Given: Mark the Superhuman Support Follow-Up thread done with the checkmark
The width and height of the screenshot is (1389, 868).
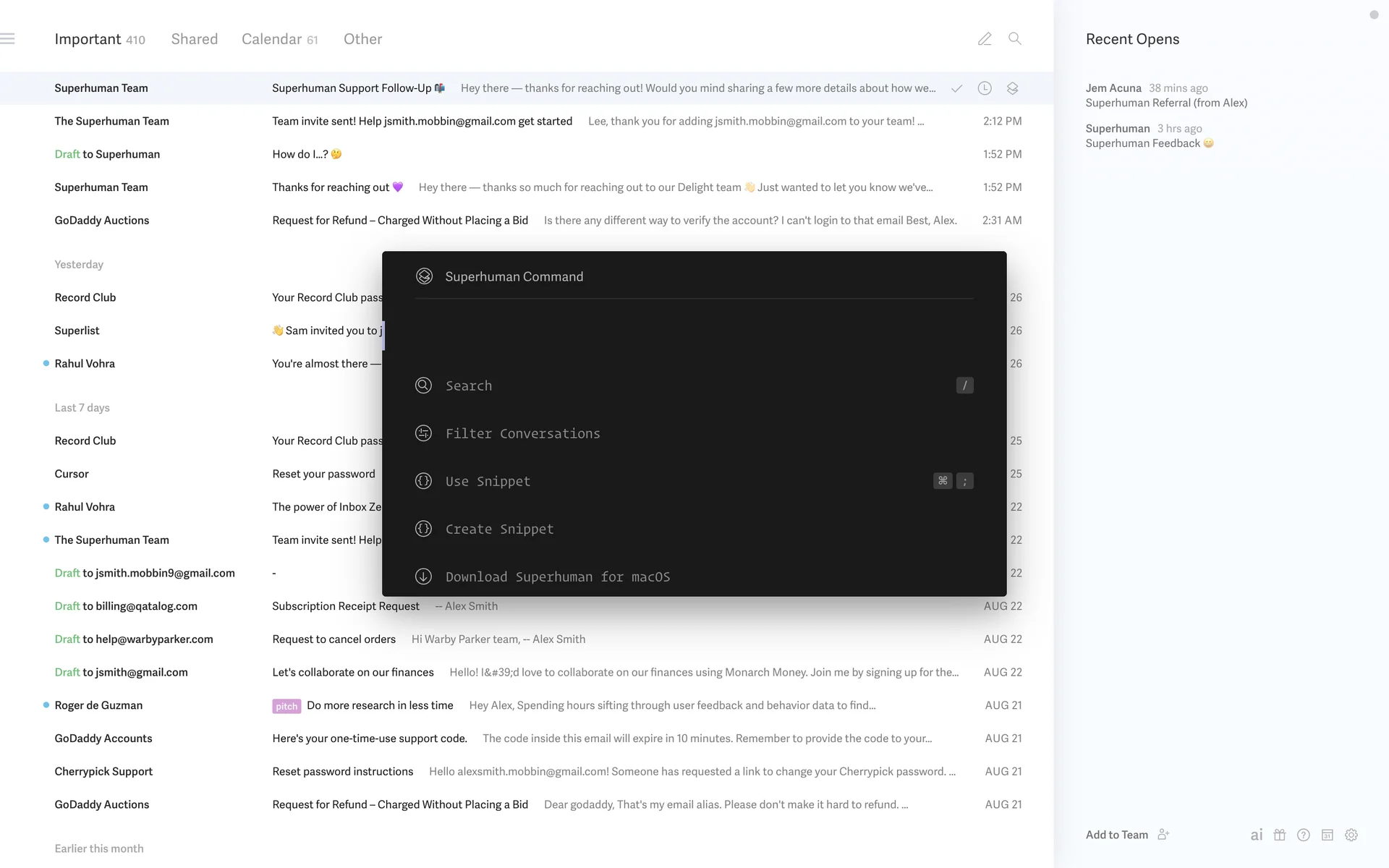Looking at the screenshot, I should 956,88.
